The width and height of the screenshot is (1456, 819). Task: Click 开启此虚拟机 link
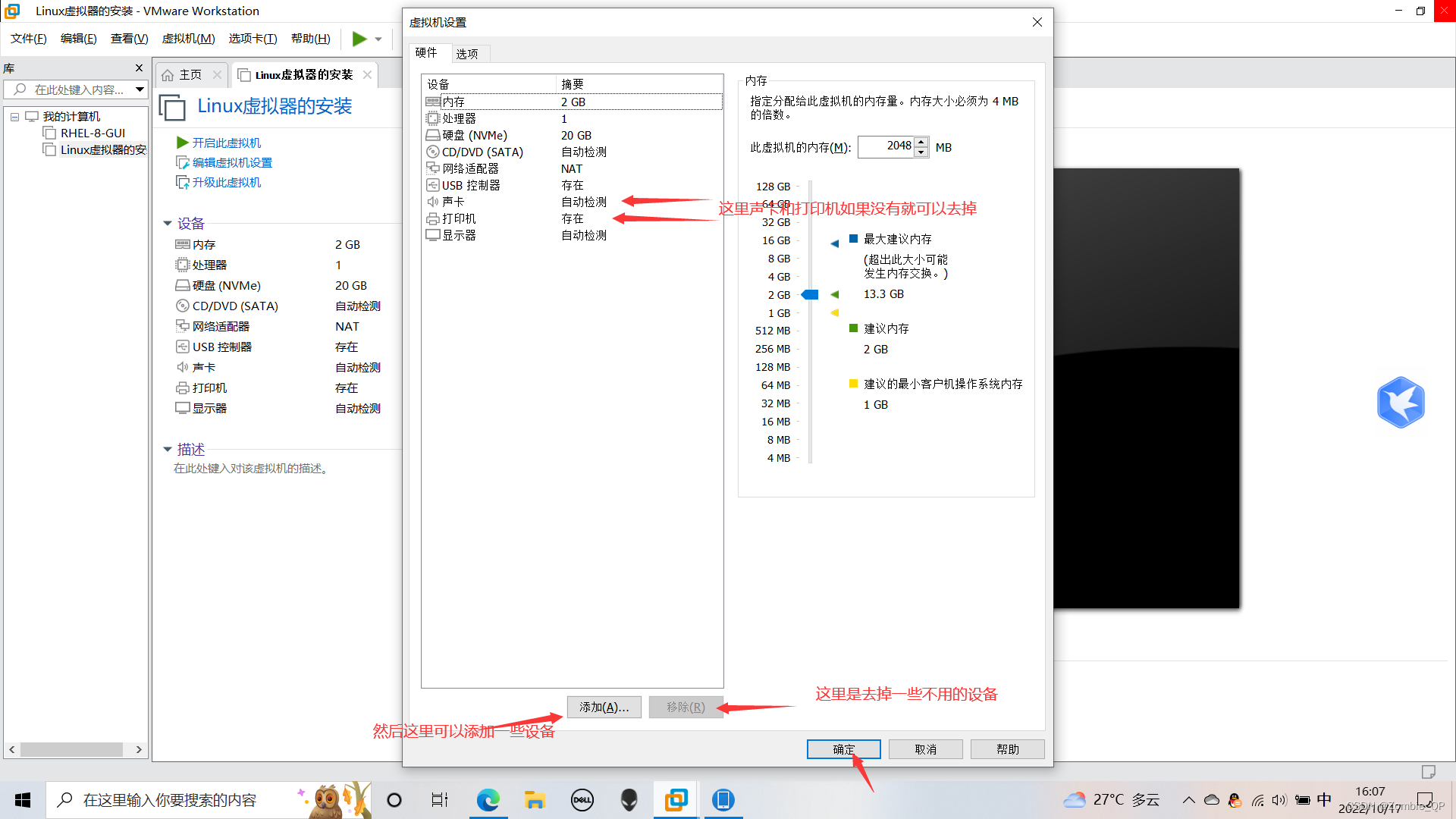pos(226,143)
